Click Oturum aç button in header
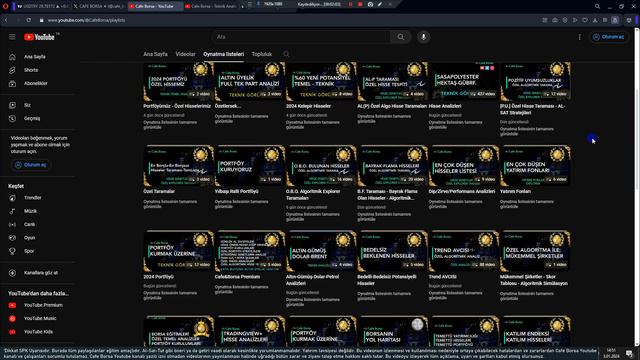 [609, 37]
